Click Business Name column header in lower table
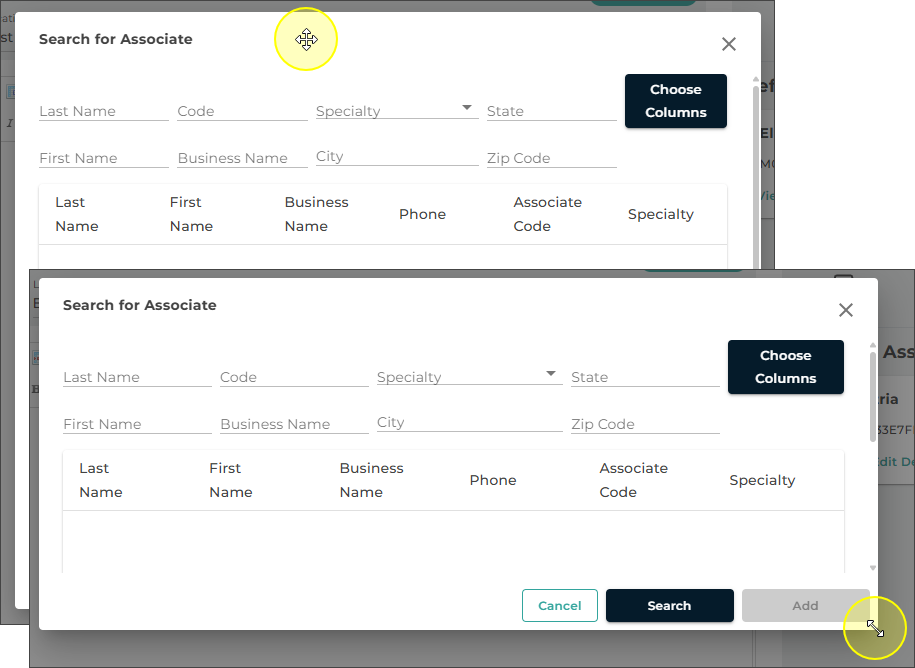The image size is (915, 668). coord(371,480)
